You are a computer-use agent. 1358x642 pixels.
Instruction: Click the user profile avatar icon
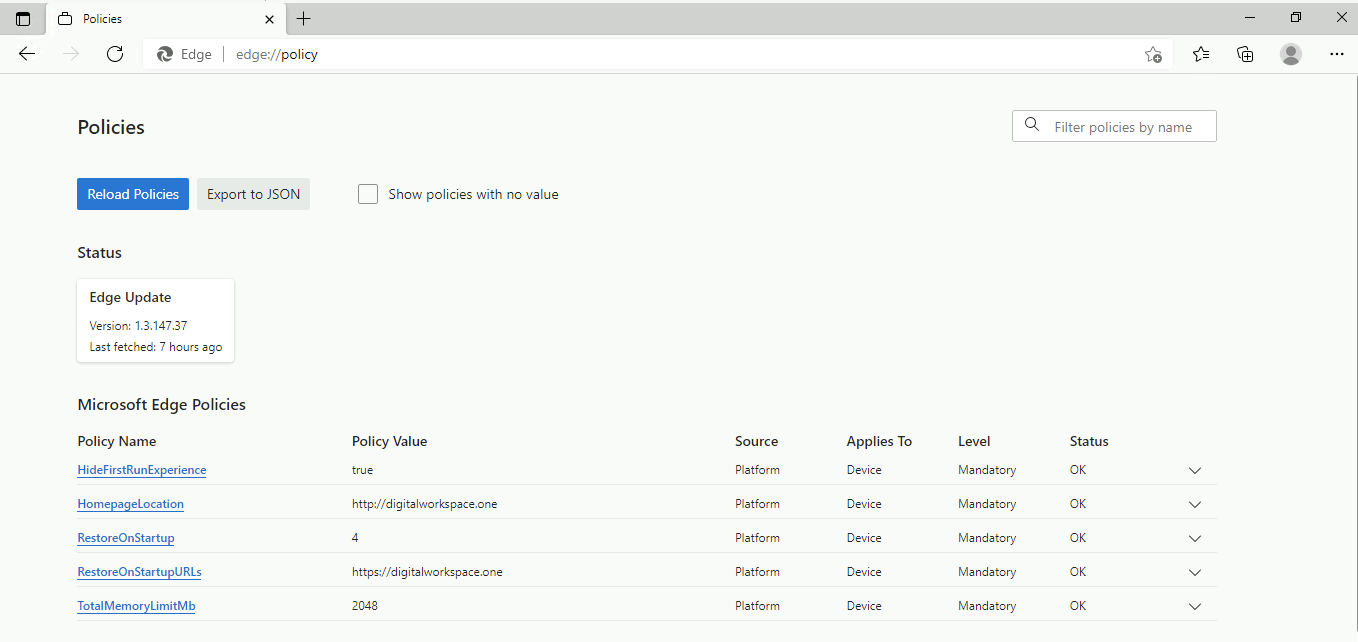pos(1291,55)
